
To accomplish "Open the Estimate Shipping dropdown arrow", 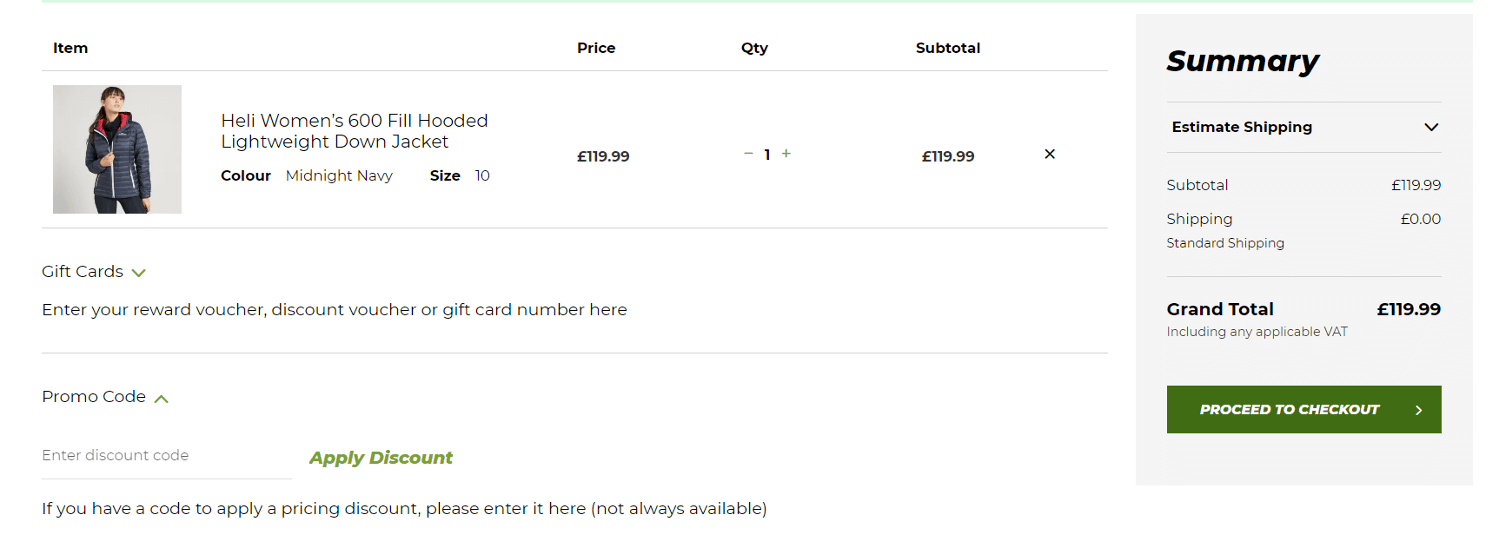I will tap(1431, 127).
